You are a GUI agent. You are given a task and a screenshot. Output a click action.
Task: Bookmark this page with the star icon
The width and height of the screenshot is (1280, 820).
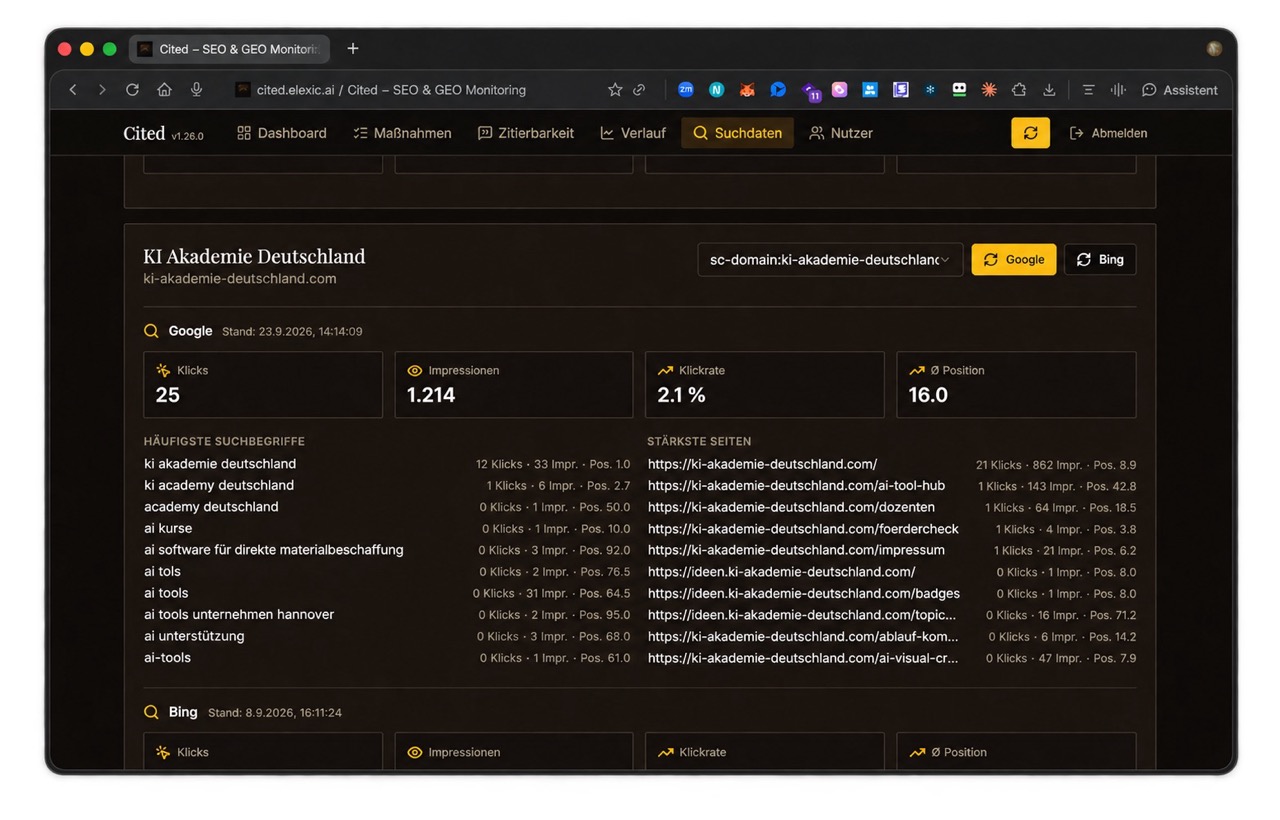click(615, 90)
